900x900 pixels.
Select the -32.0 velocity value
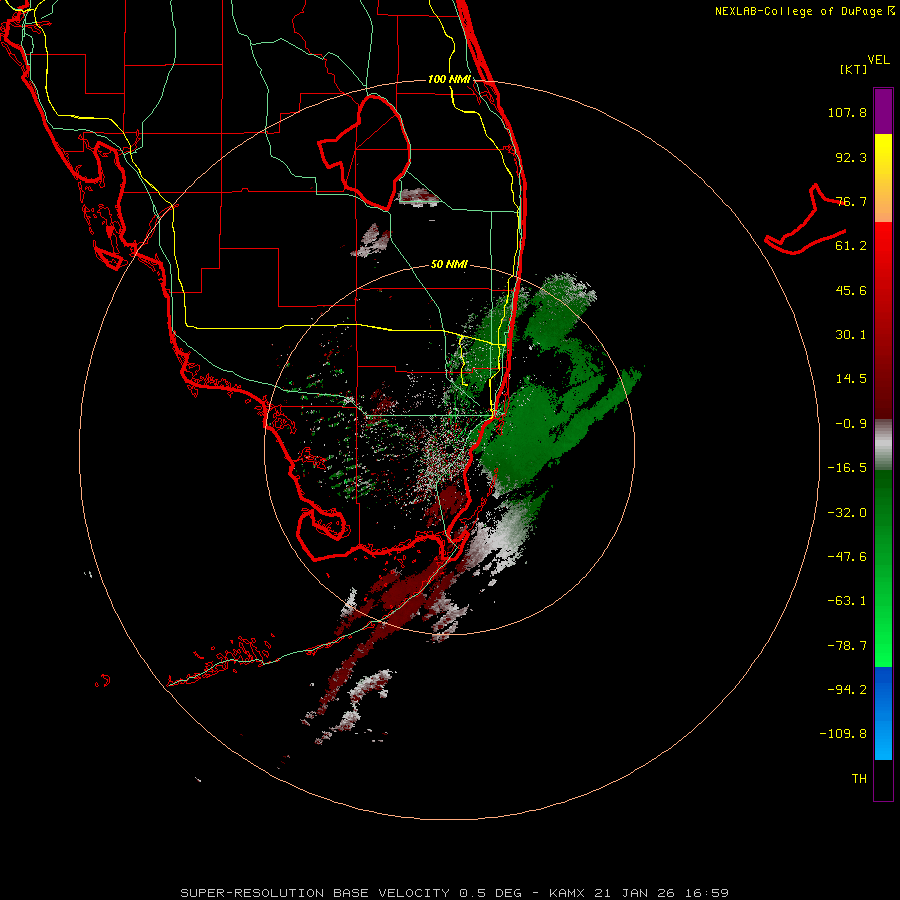coord(847,513)
